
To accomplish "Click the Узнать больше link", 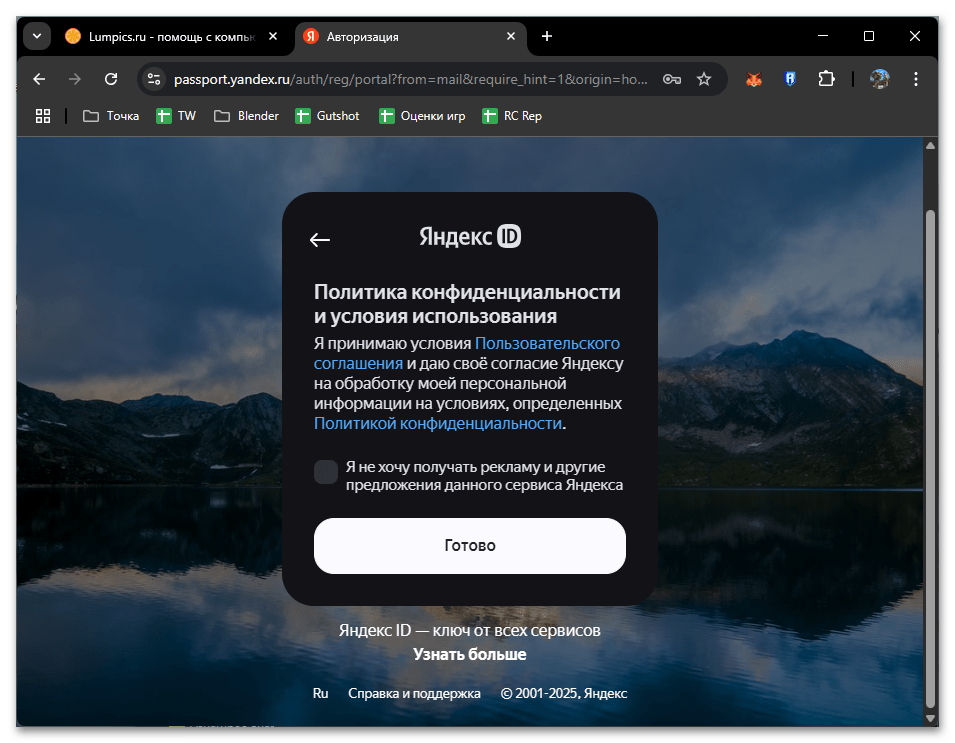I will click(x=470, y=654).
